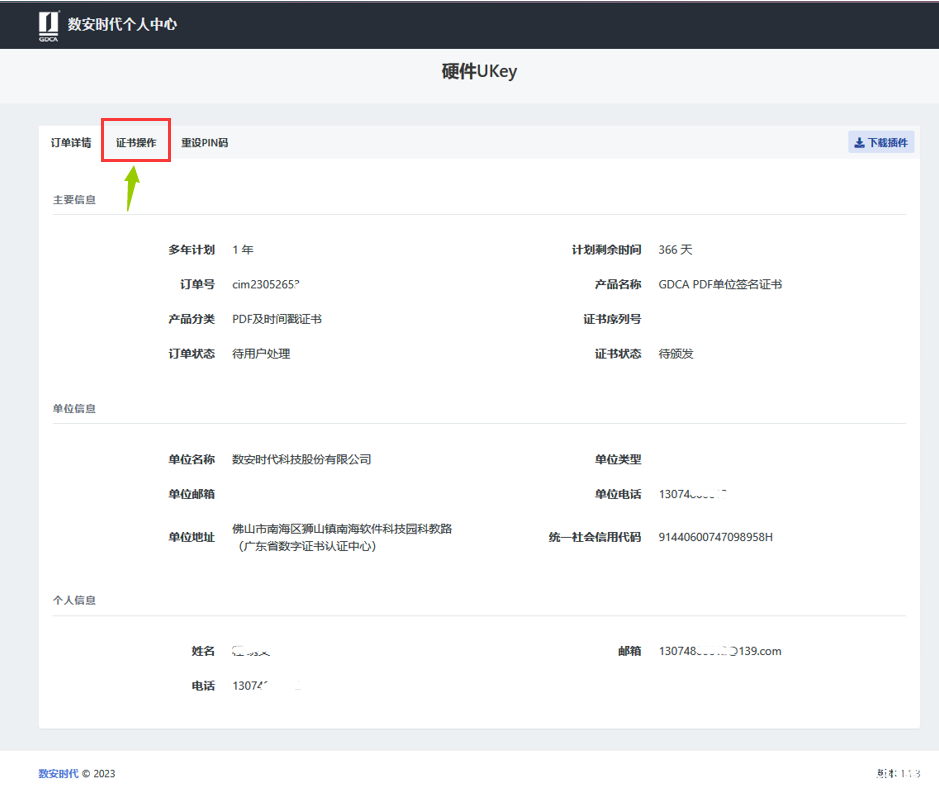
Task: Click the 硬件UKey page heading
Action: (479, 71)
